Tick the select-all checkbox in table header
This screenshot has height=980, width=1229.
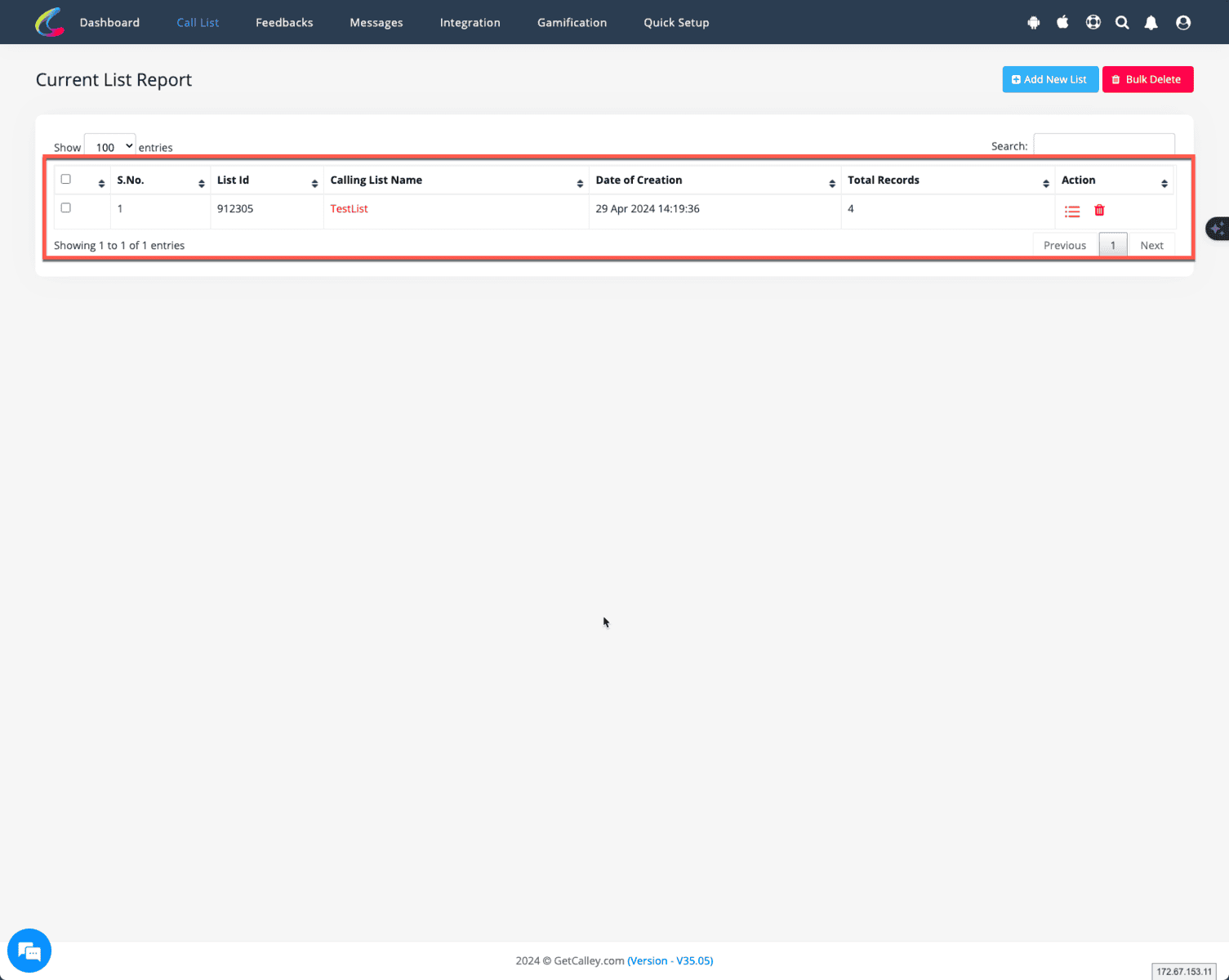pos(66,180)
